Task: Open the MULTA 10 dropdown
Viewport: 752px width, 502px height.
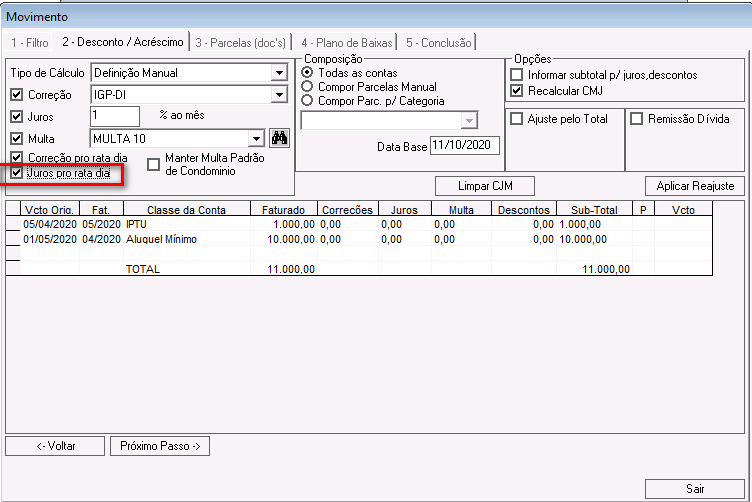Action: click(257, 139)
